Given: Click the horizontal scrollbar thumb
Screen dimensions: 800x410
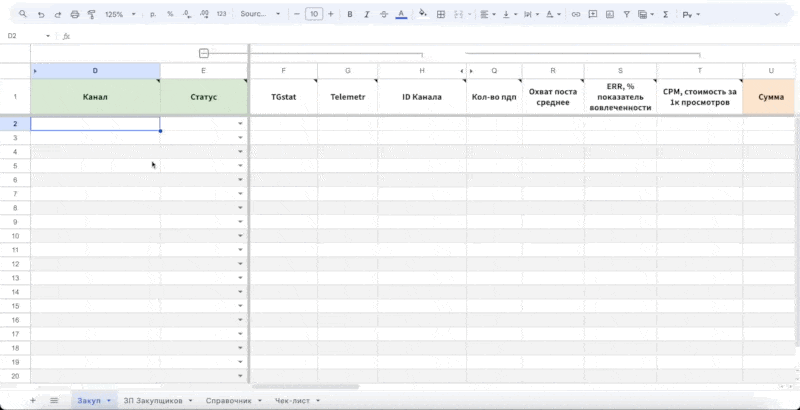Looking at the screenshot, I should tap(306, 387).
